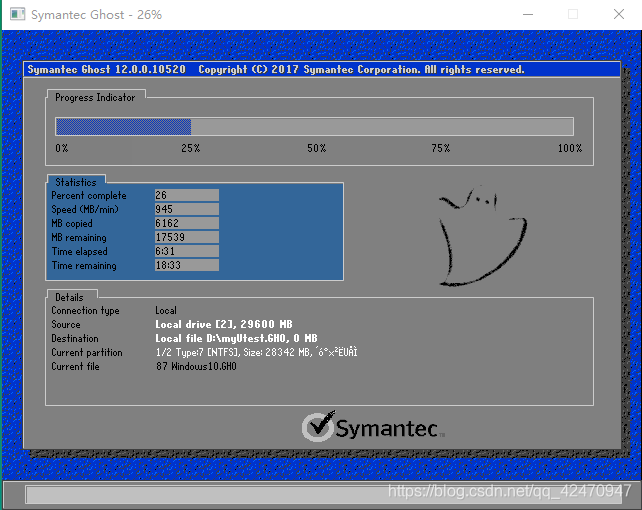
Task: Close the Symantec Ghost window
Action: point(619,14)
